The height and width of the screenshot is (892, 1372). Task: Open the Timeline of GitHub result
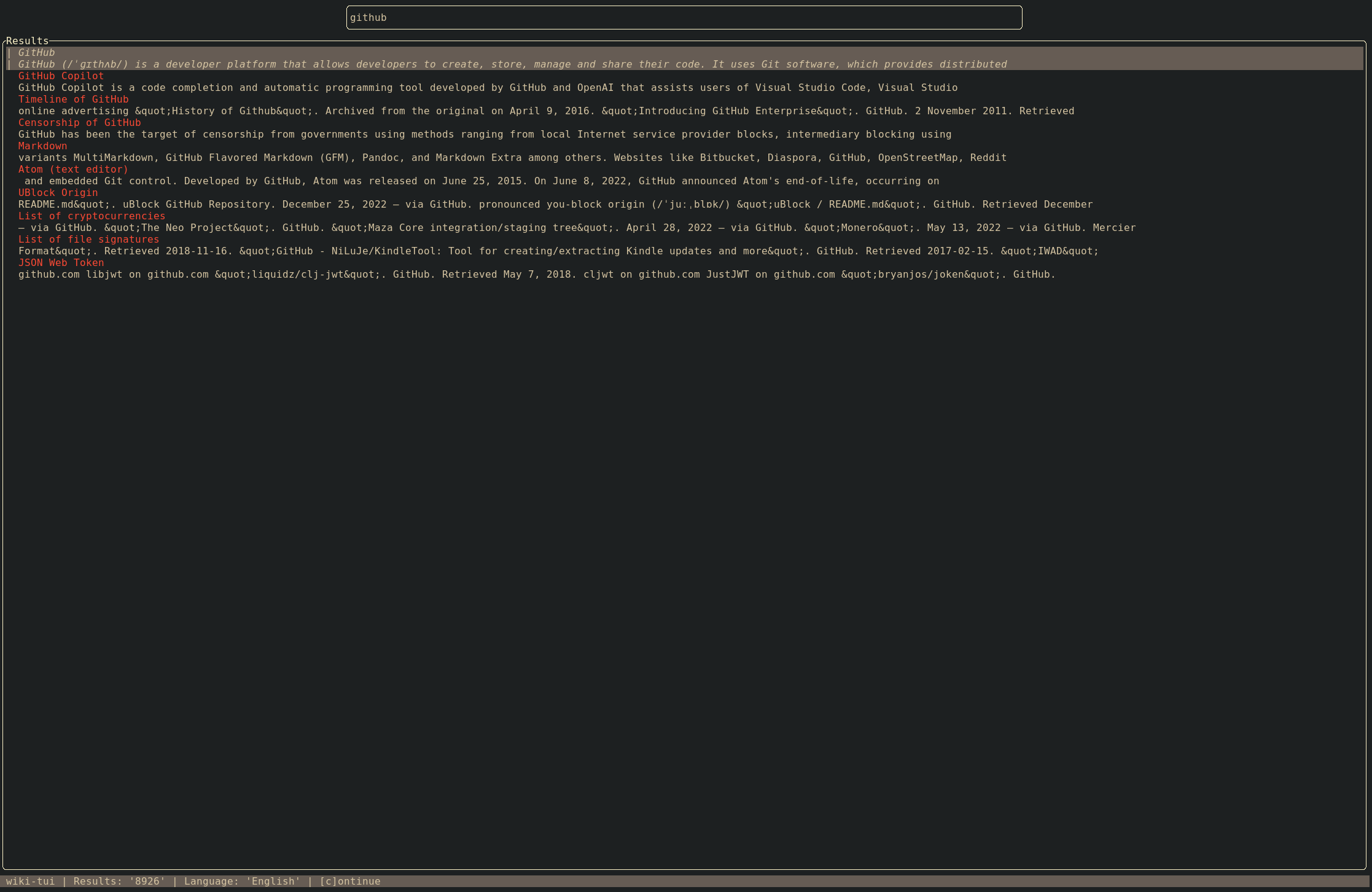click(73, 100)
